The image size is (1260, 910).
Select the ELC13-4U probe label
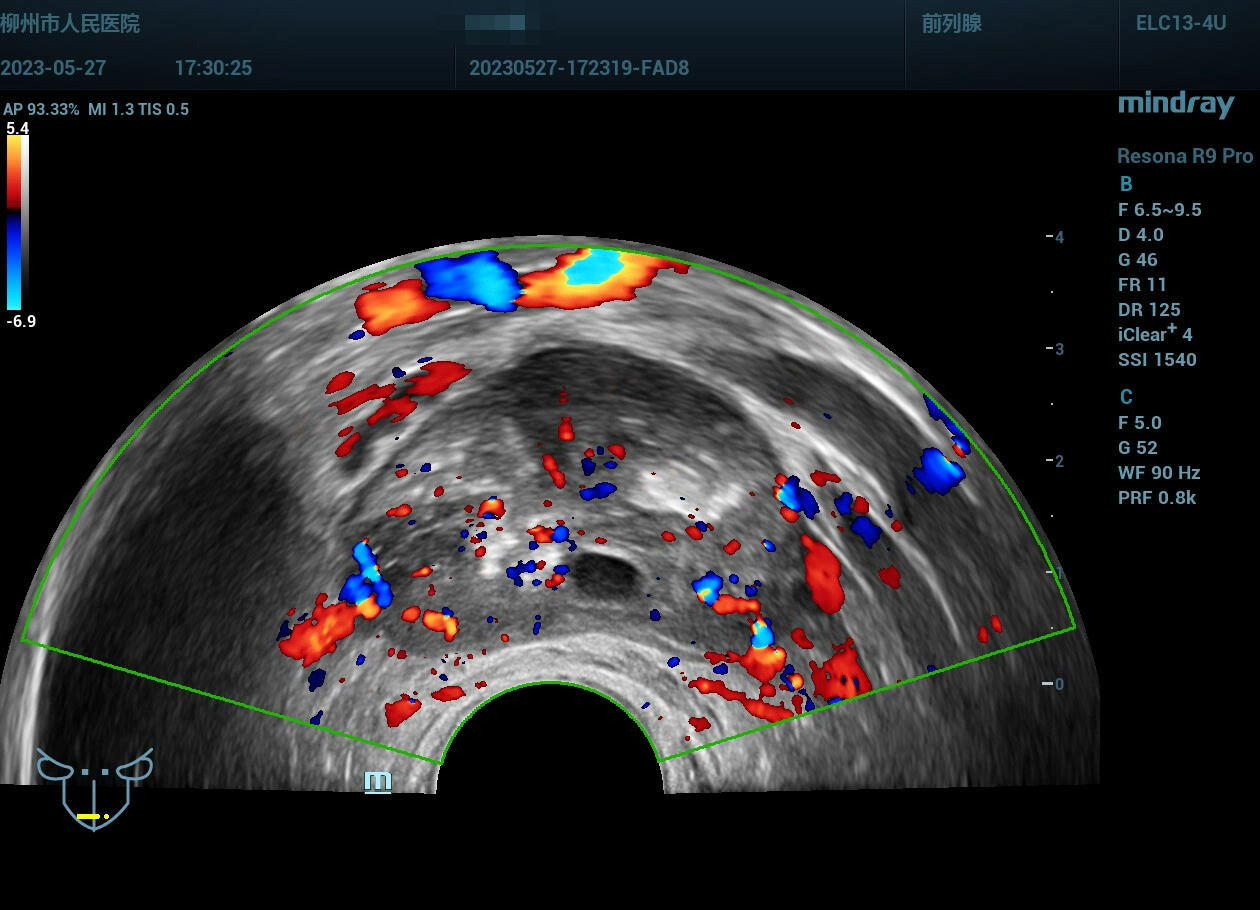(x=1180, y=24)
